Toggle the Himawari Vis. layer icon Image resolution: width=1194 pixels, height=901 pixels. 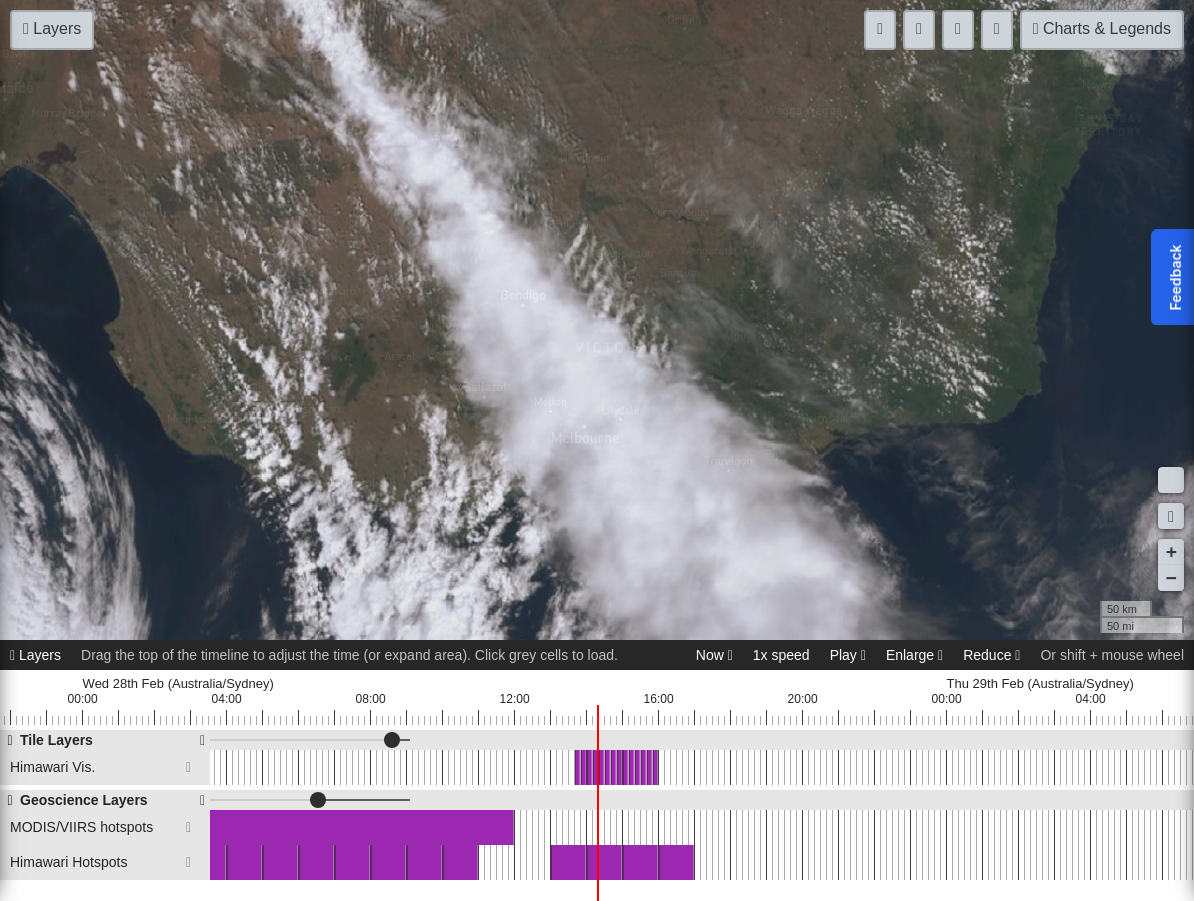pyautogui.click(x=188, y=768)
